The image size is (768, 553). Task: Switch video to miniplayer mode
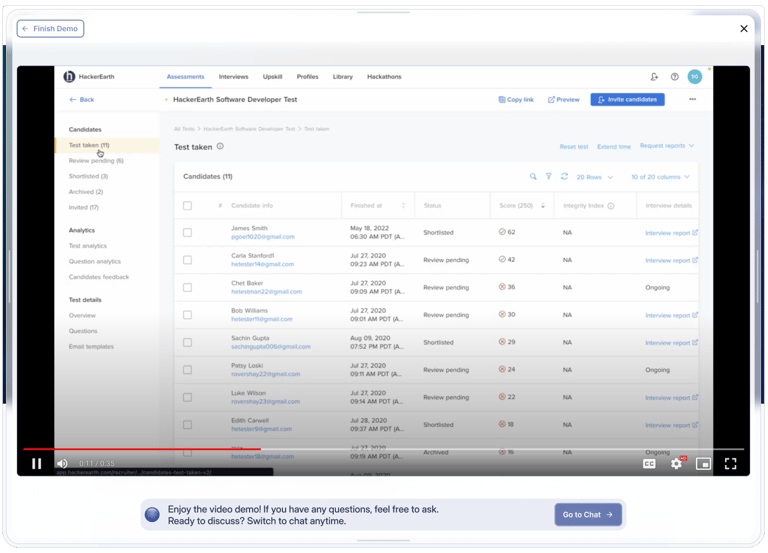(x=703, y=464)
